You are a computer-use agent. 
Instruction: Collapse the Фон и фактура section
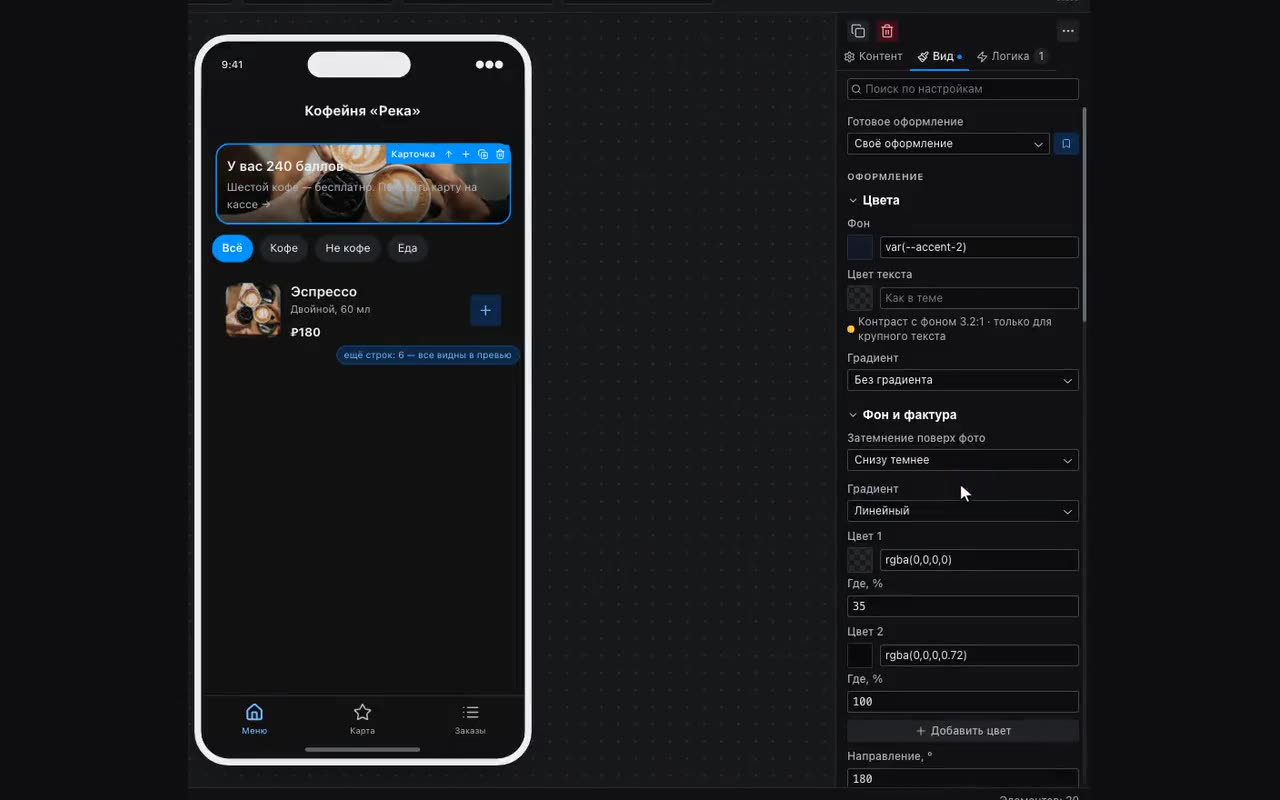coord(902,415)
